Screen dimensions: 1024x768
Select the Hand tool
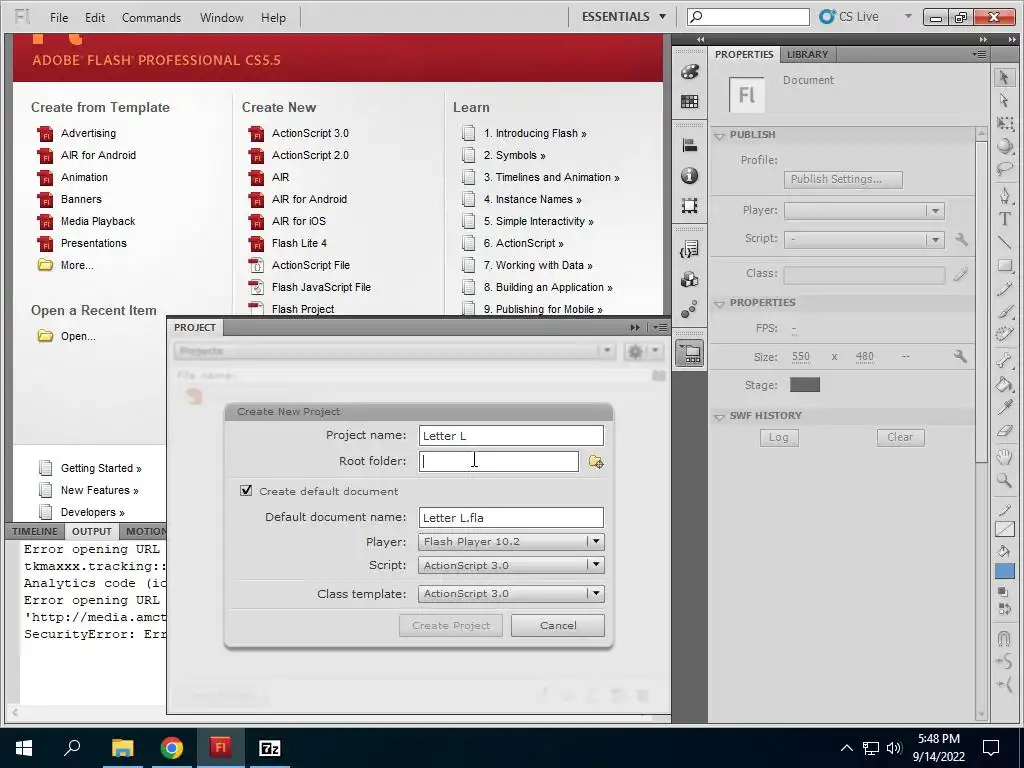(x=1004, y=456)
